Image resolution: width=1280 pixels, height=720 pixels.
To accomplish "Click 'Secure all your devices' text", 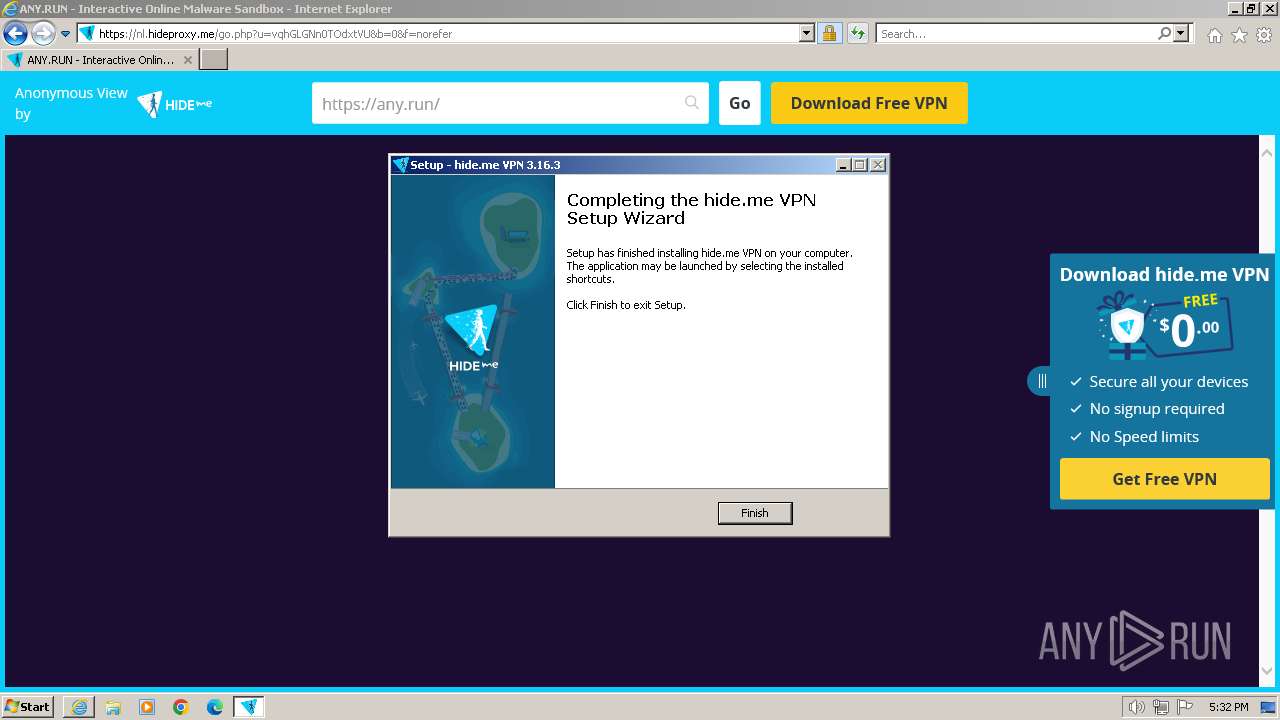I will 1169,382.
